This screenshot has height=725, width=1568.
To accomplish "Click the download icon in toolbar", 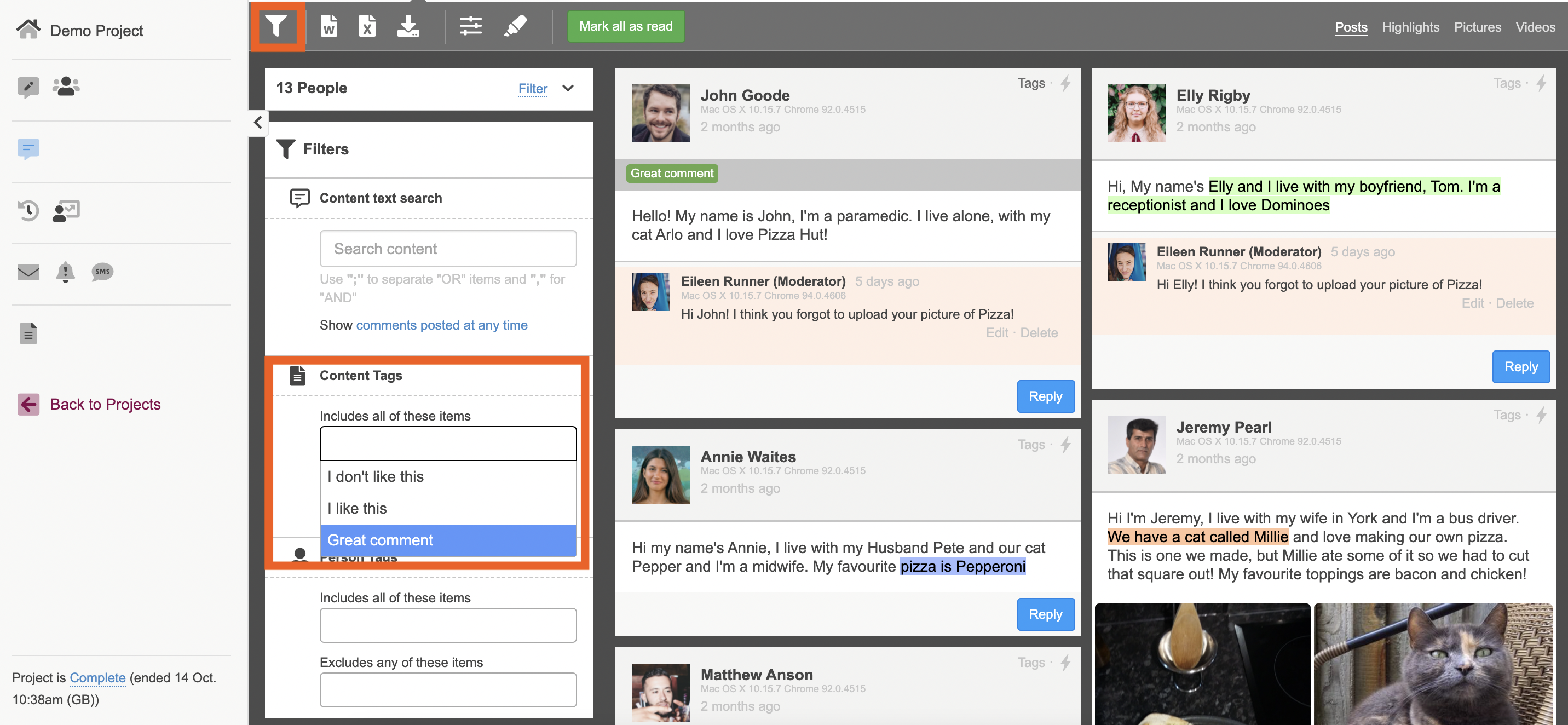I will [407, 26].
